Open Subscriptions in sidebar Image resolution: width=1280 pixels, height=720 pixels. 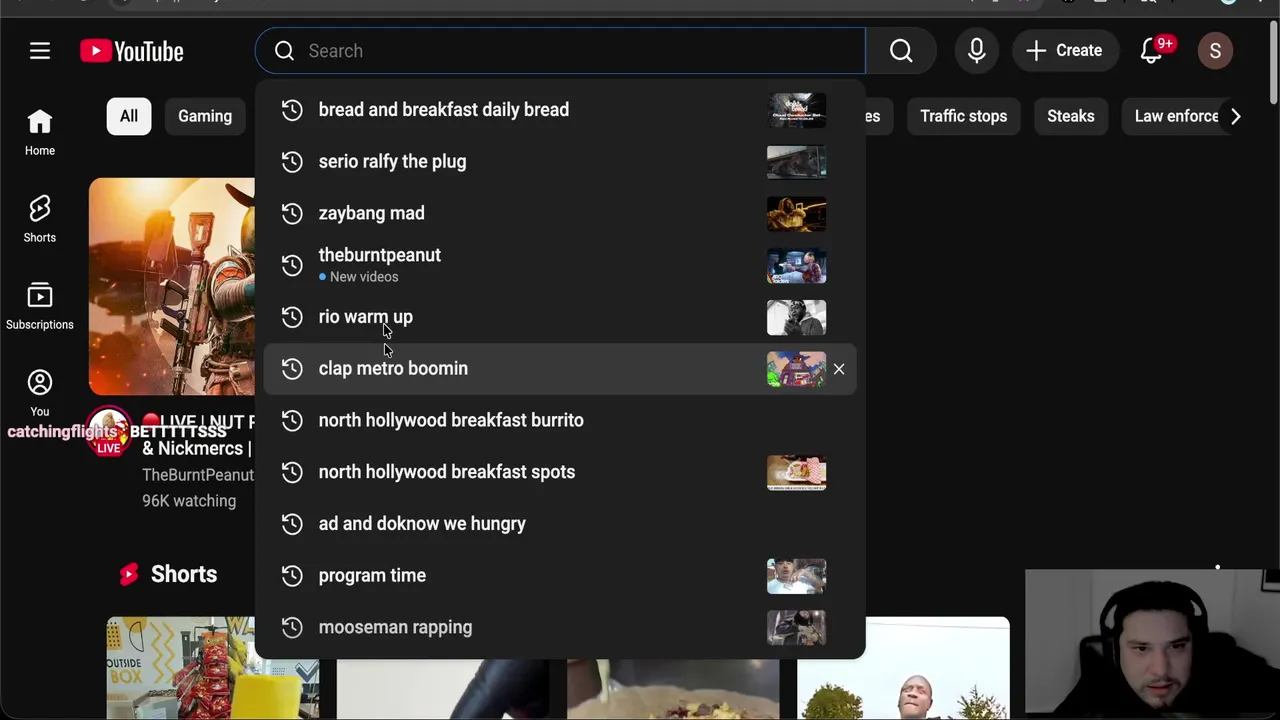[40, 307]
